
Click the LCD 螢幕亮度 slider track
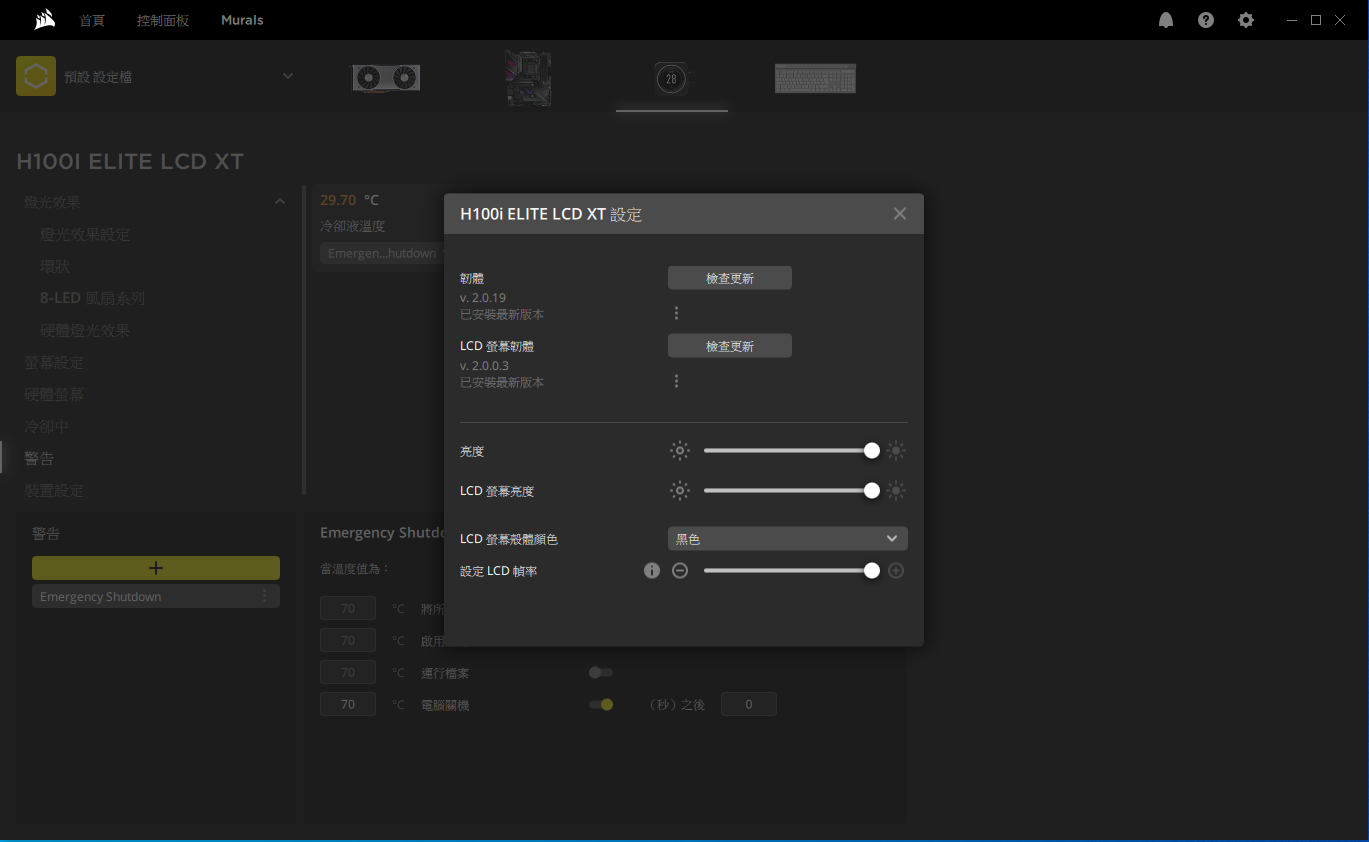[788, 491]
